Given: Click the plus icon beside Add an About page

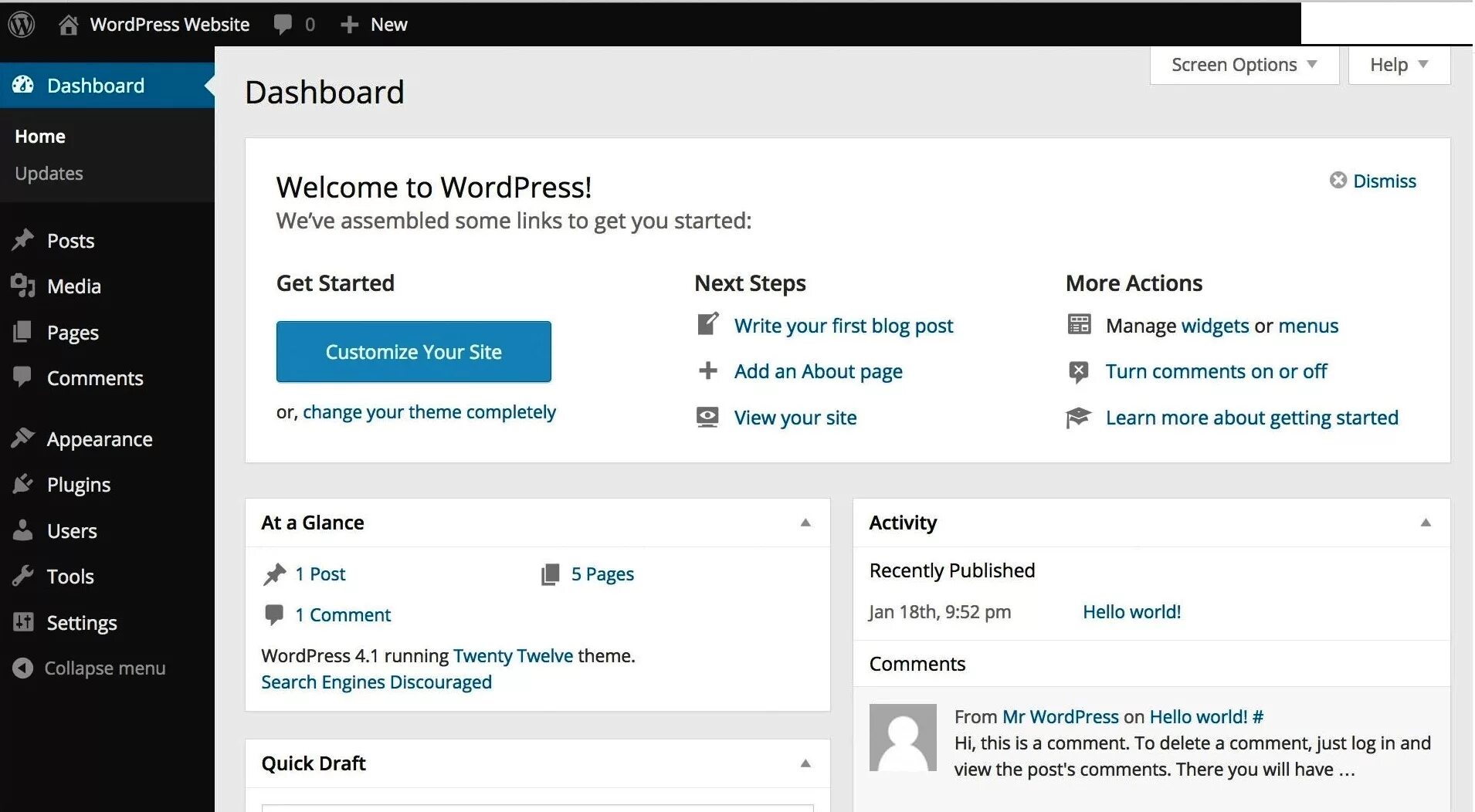Looking at the screenshot, I should 708,370.
